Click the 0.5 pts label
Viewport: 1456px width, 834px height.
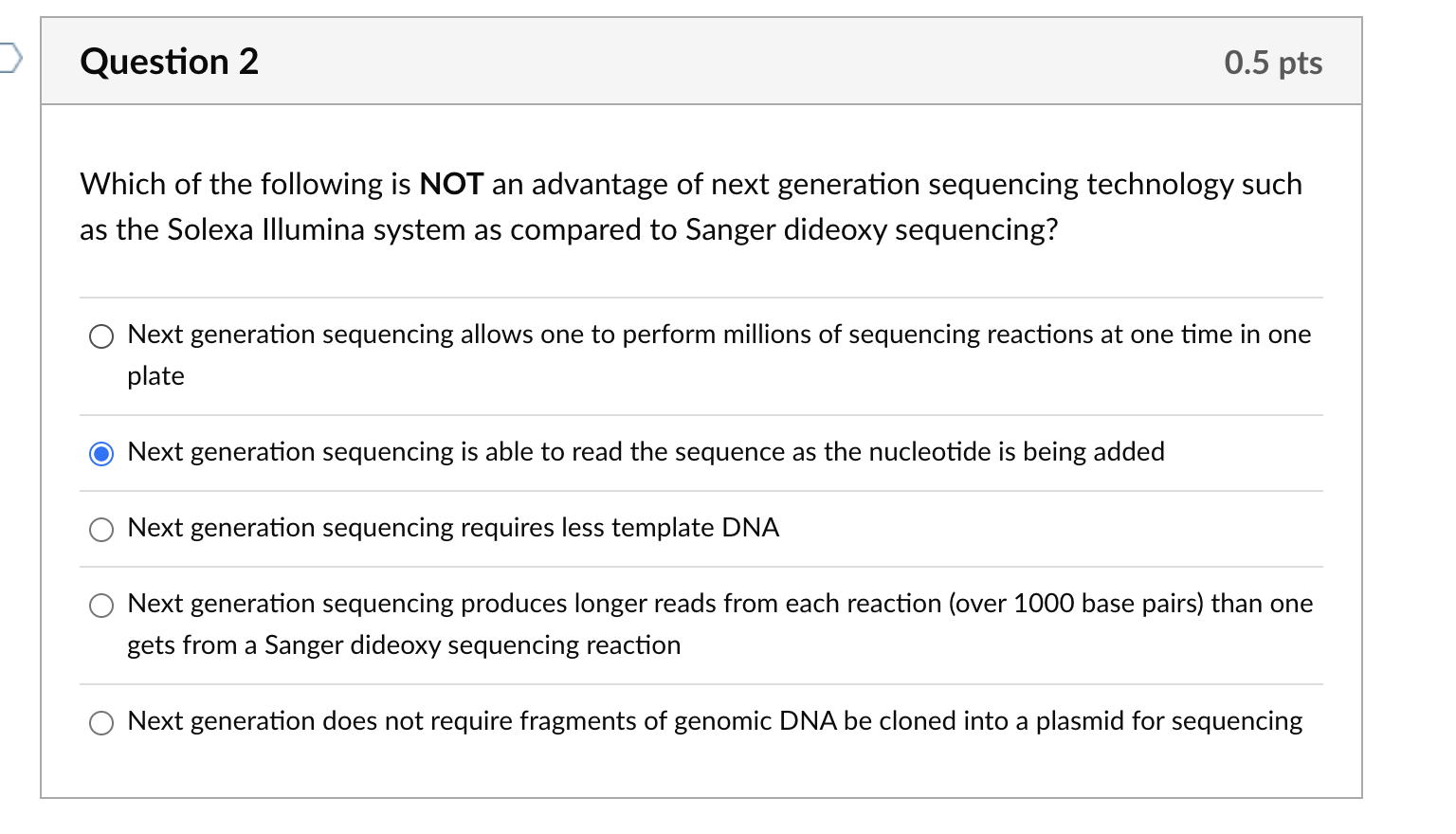(1274, 63)
